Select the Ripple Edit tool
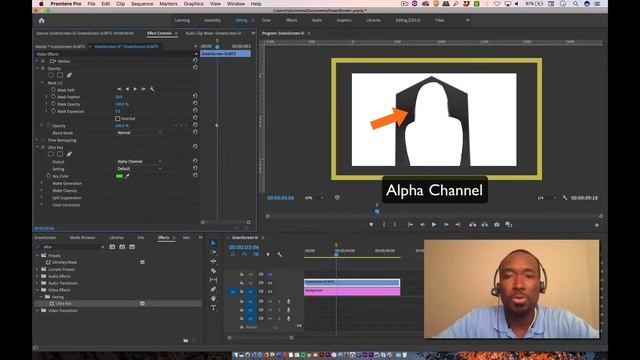 point(213,261)
